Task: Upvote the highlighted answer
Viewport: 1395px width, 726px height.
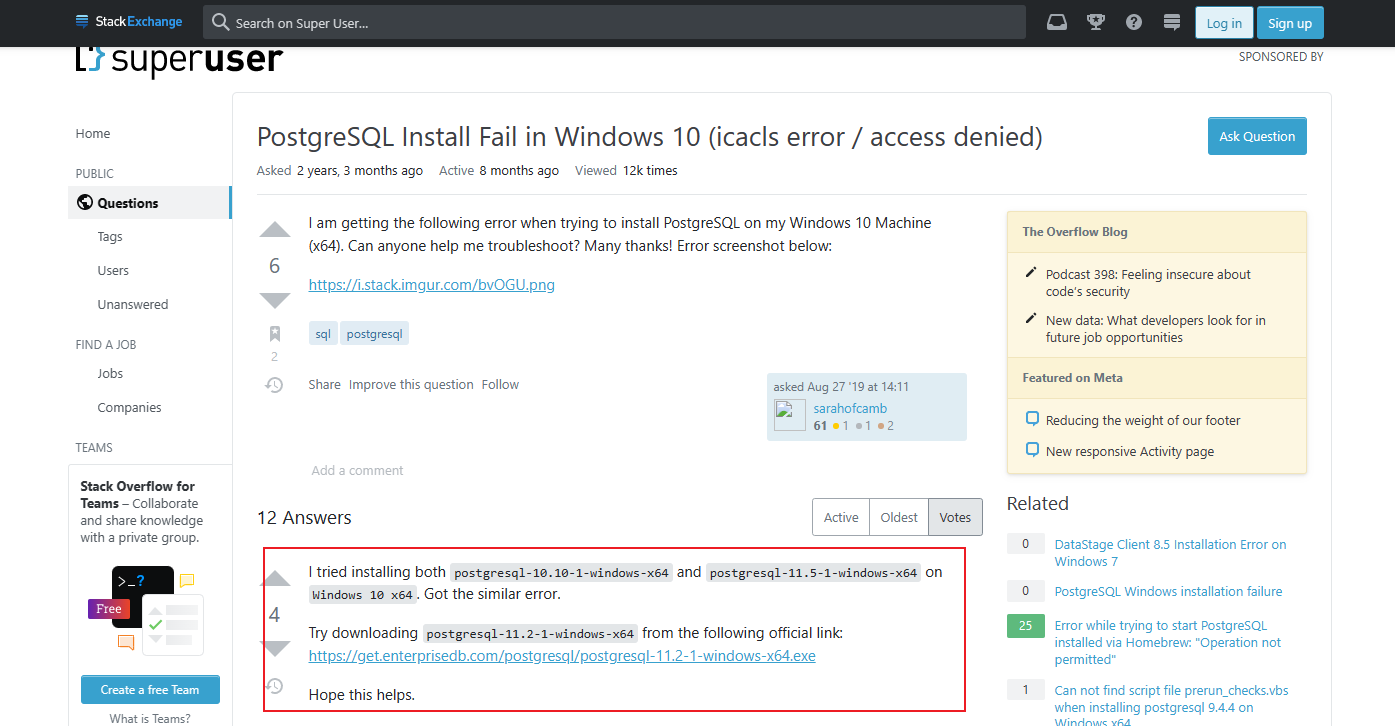Action: coord(275,577)
